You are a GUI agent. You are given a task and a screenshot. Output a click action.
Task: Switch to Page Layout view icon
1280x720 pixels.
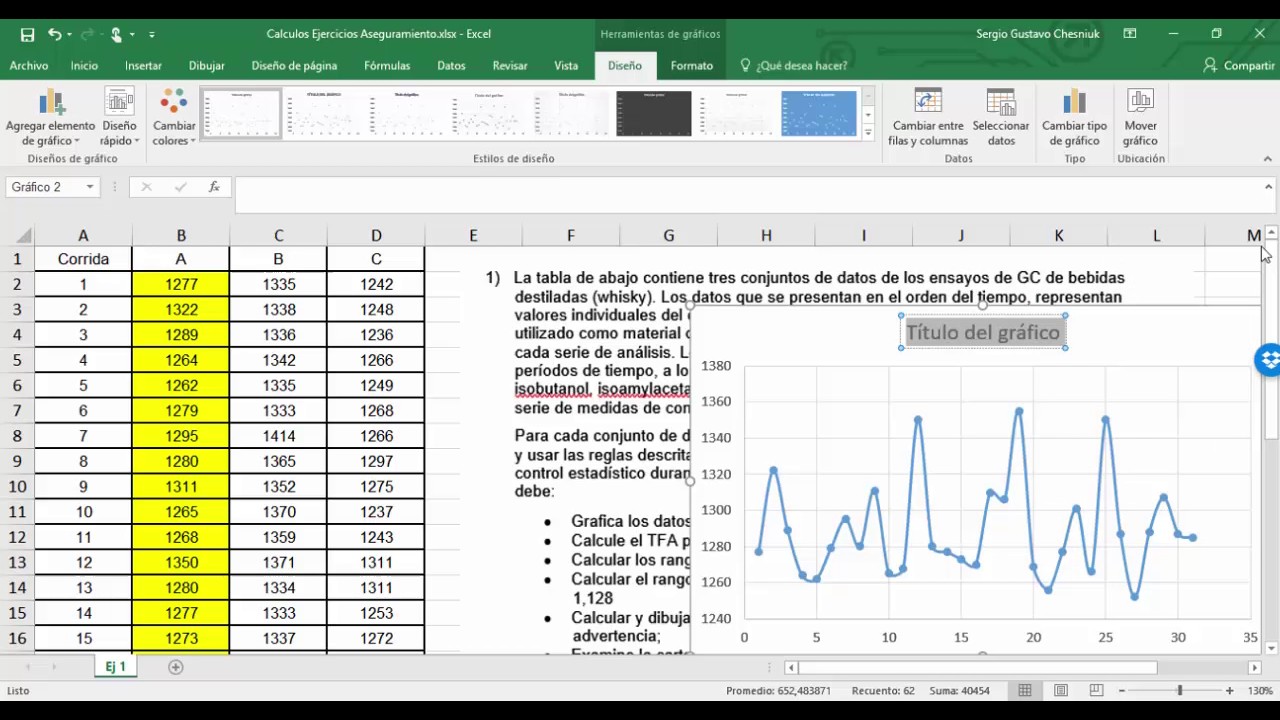[x=1061, y=690]
